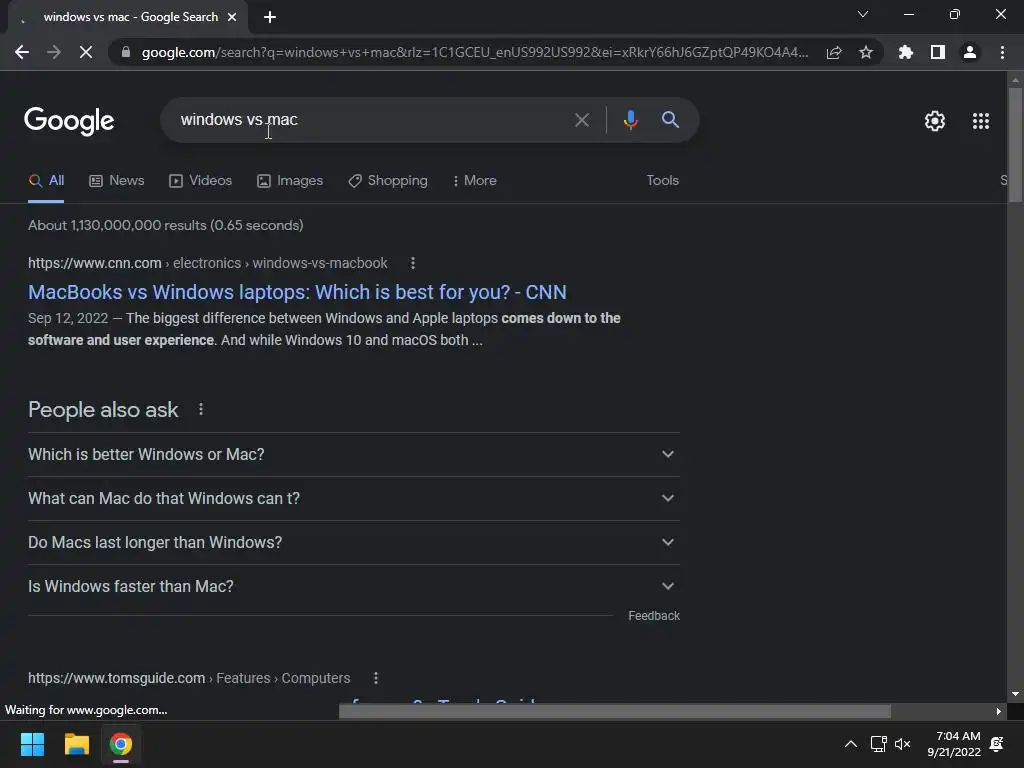The height and width of the screenshot is (768, 1024).
Task: Go to the Google logo homepage
Action: [x=69, y=121]
